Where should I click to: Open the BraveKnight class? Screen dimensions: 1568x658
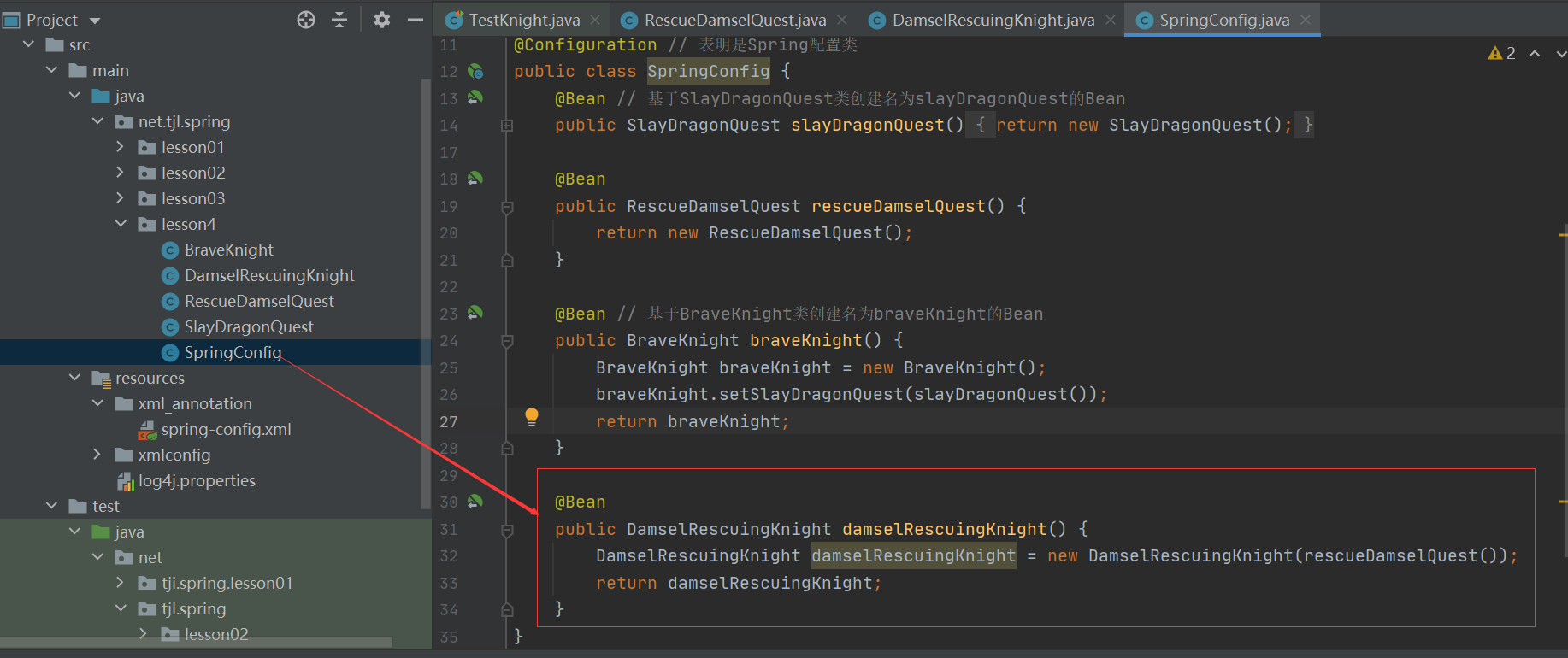point(229,250)
